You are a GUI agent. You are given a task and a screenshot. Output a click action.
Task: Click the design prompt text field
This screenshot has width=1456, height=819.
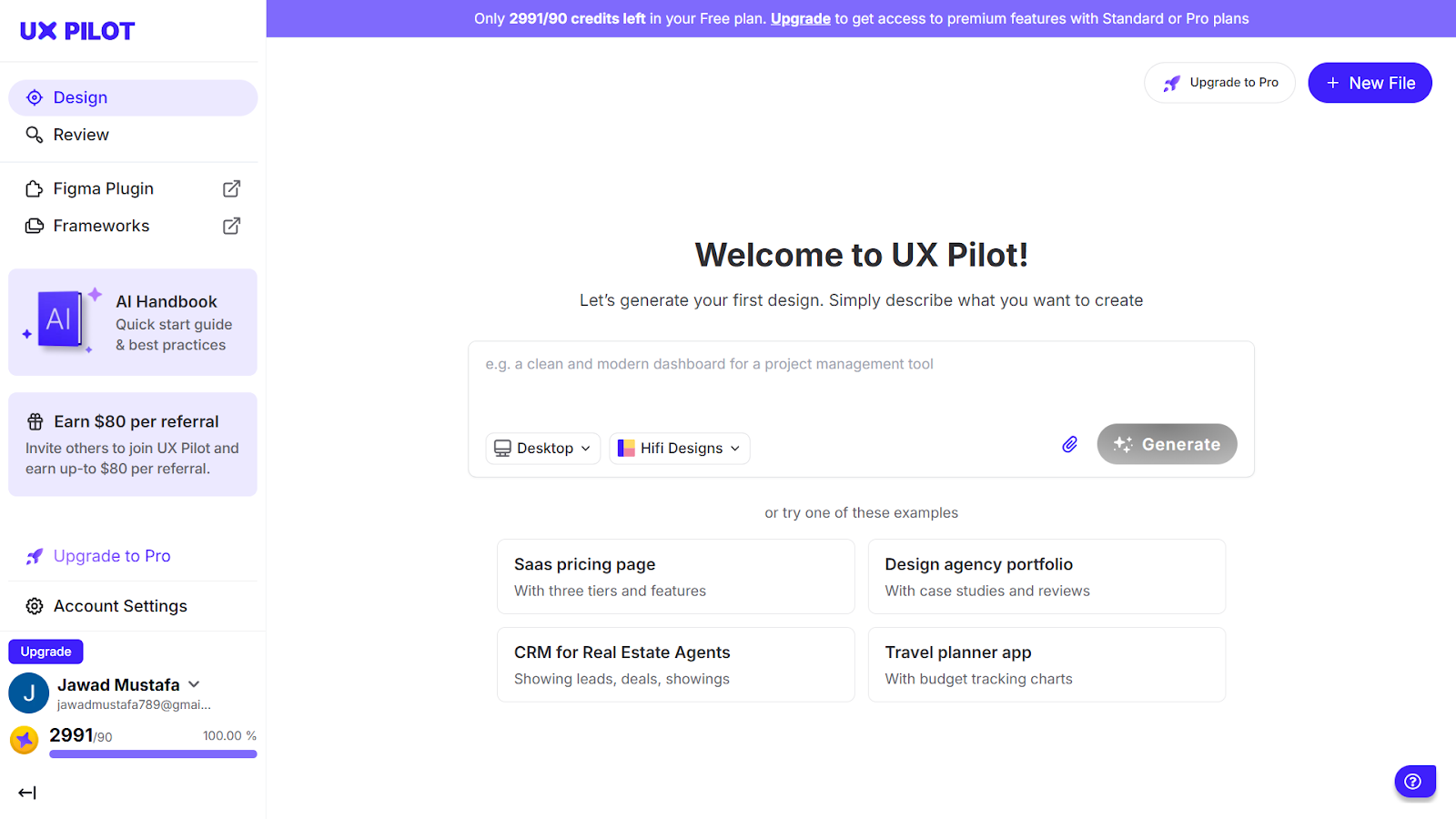point(860,380)
